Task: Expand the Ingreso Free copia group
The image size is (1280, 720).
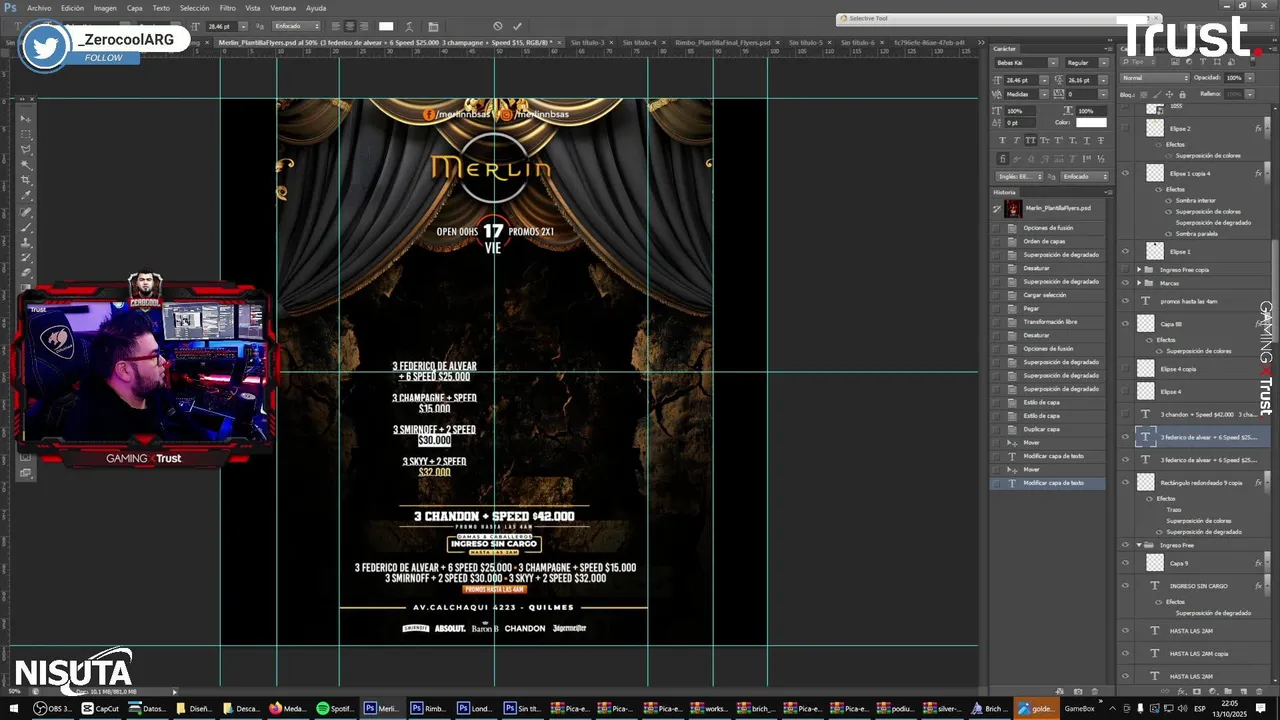Action: (x=1138, y=270)
